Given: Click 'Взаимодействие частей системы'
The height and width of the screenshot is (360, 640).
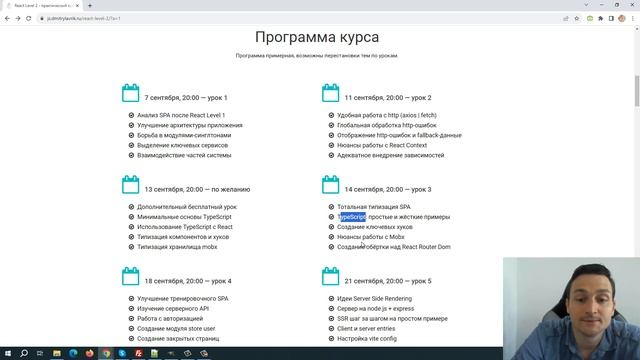Looking at the screenshot, I should (x=184, y=155).
